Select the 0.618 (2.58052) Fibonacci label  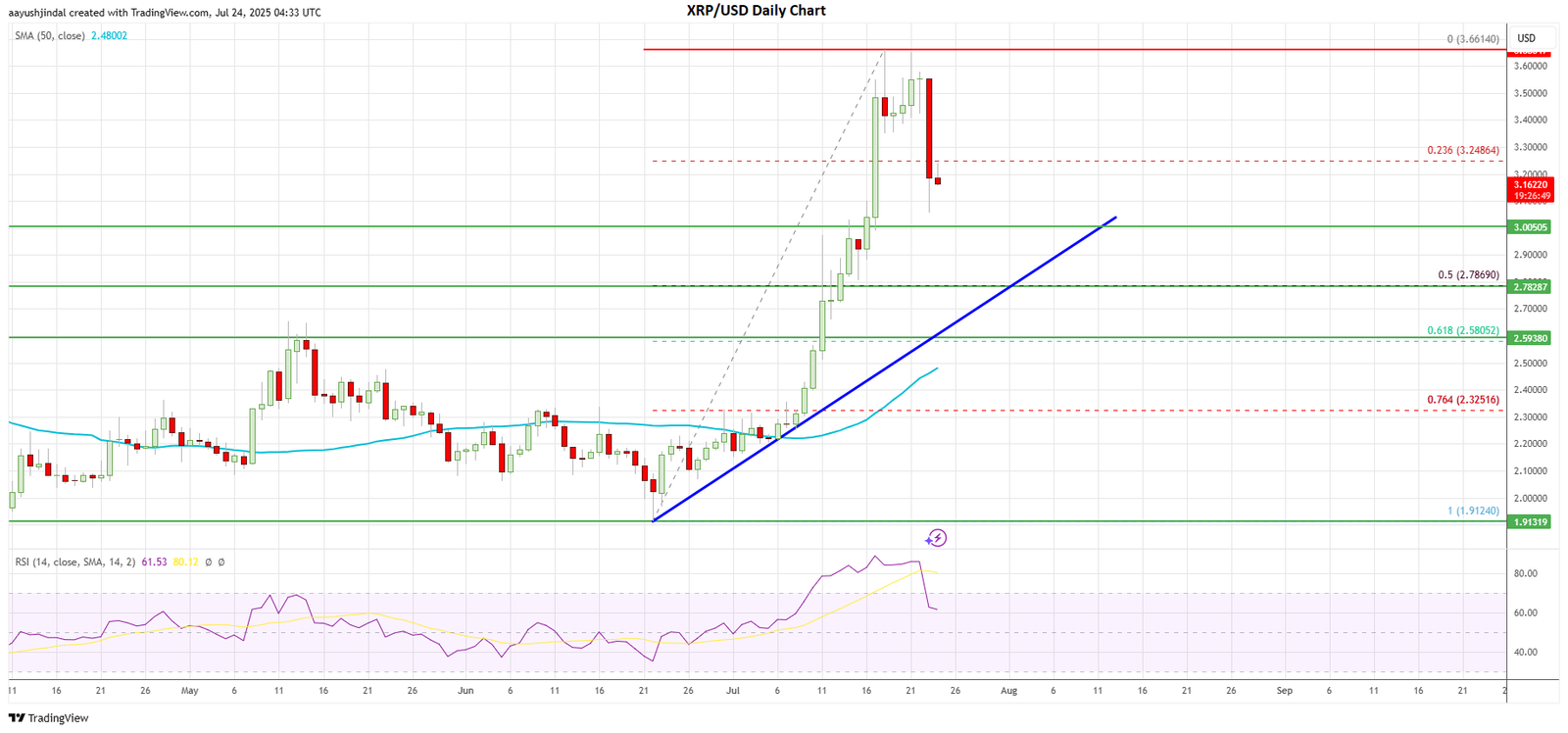click(x=1462, y=330)
